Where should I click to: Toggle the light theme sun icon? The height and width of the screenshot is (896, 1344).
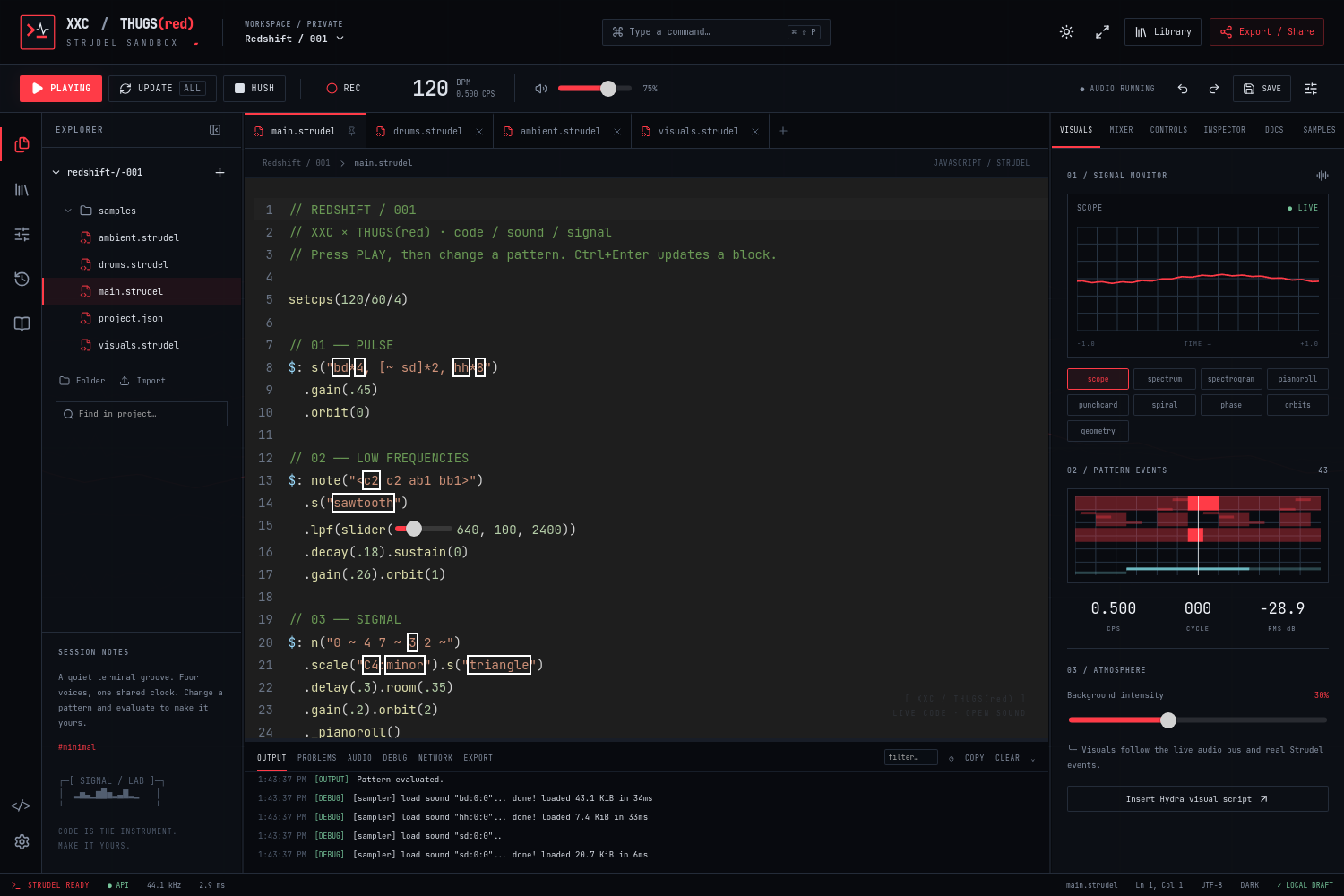point(1066,31)
